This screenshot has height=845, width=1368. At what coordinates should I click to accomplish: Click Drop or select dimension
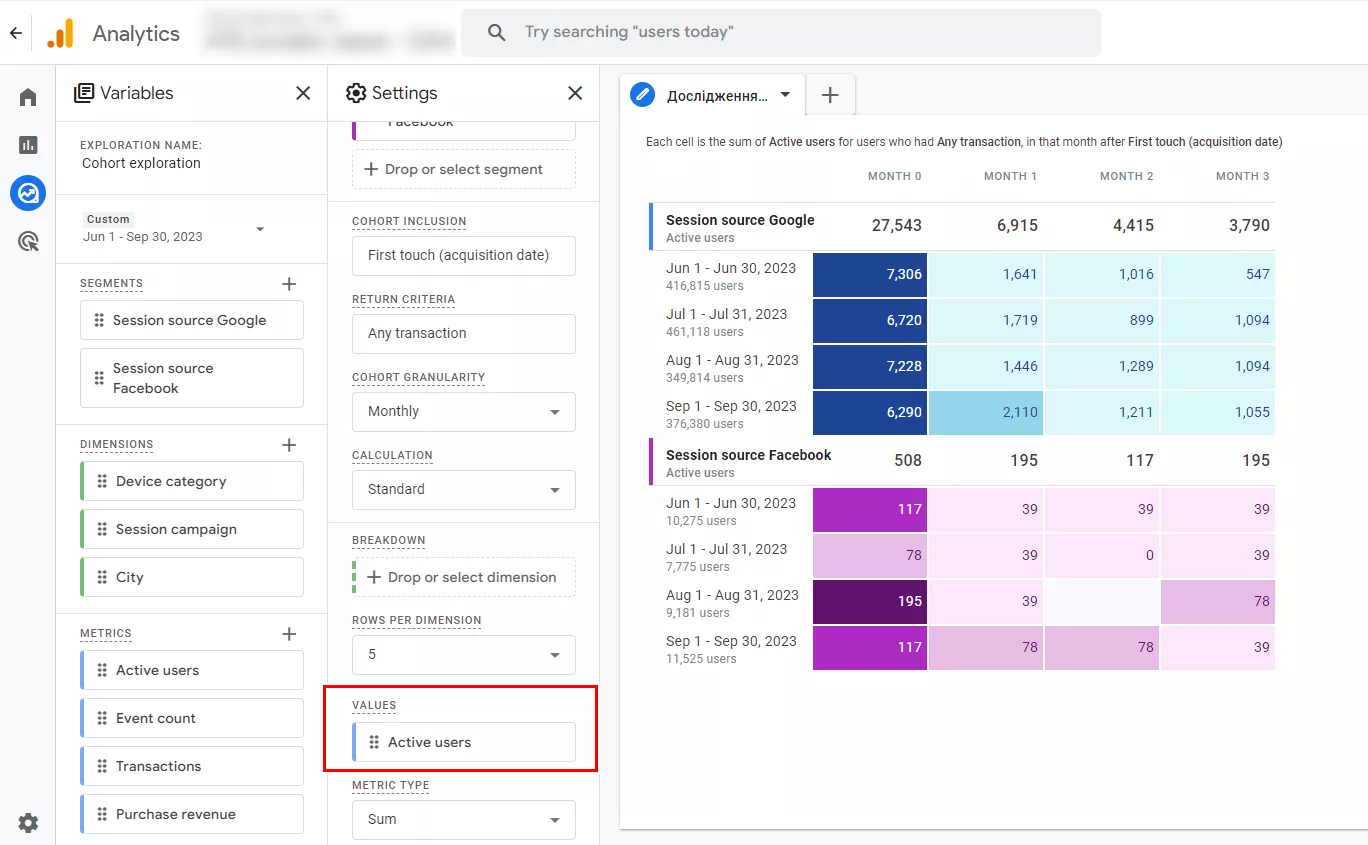coord(464,577)
